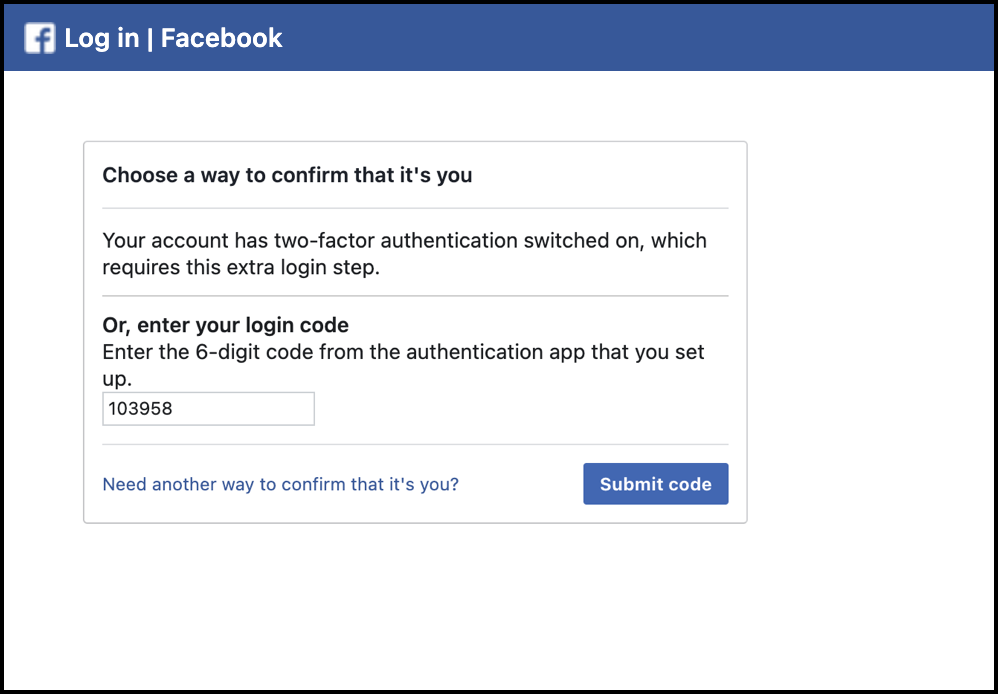Image resolution: width=998 pixels, height=694 pixels.
Task: Click the divider line above Submit code
Action: (415, 444)
